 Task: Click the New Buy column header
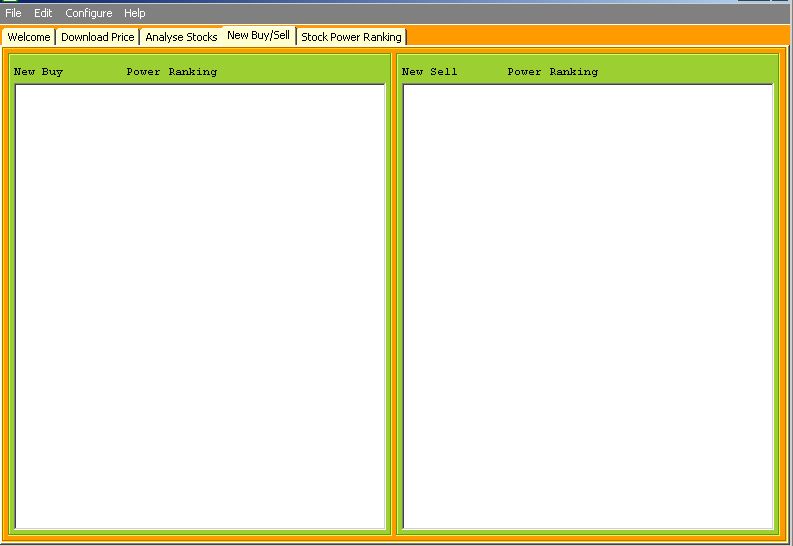(x=38, y=72)
